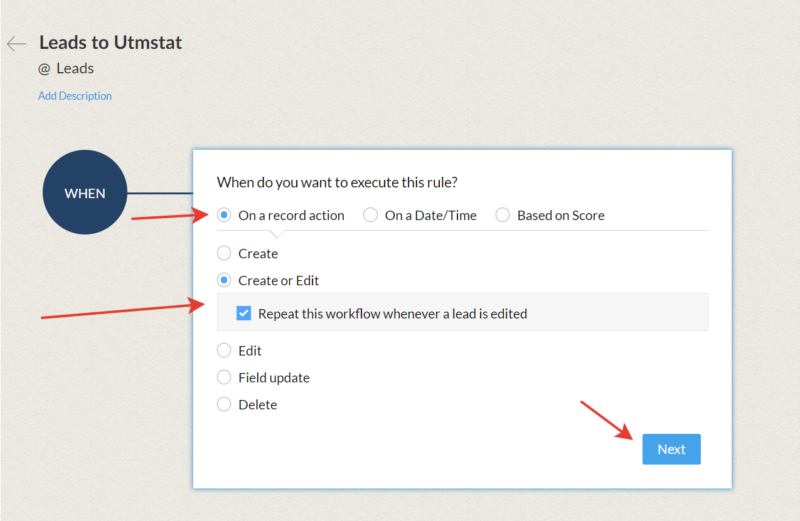The height and width of the screenshot is (521, 800).
Task: Click the back arrow beside the rule title
Action: 15,44
